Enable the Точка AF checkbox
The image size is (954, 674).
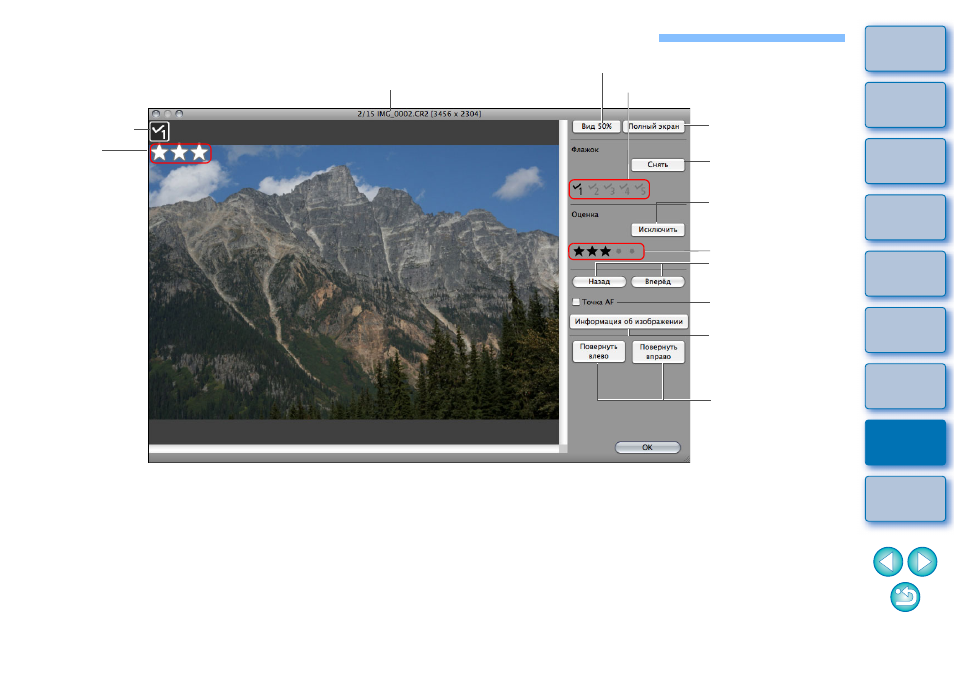click(576, 302)
